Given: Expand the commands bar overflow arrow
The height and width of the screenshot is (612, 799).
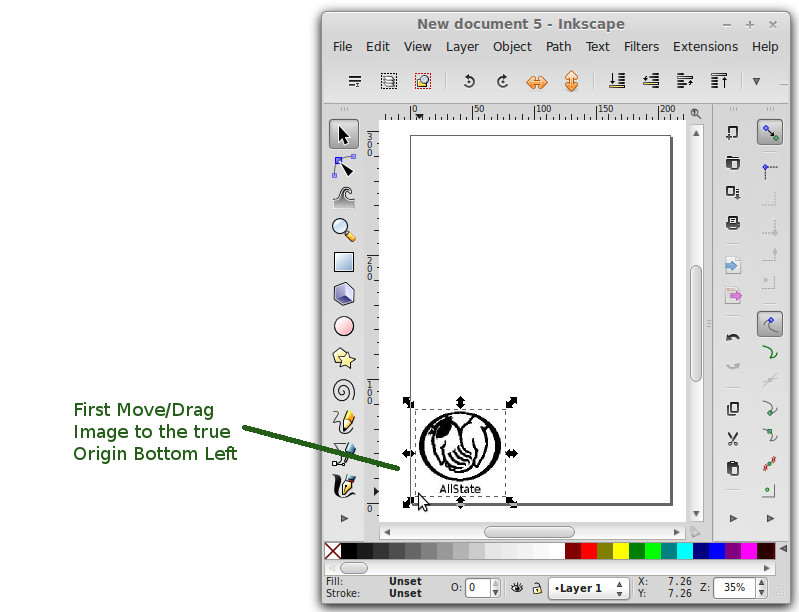Looking at the screenshot, I should (x=733, y=518).
